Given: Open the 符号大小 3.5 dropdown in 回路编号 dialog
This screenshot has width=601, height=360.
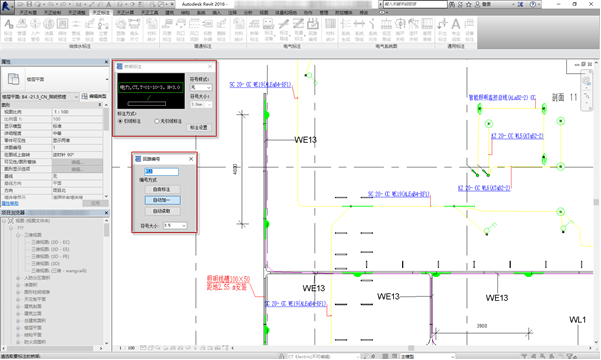Looking at the screenshot, I should coord(175,225).
